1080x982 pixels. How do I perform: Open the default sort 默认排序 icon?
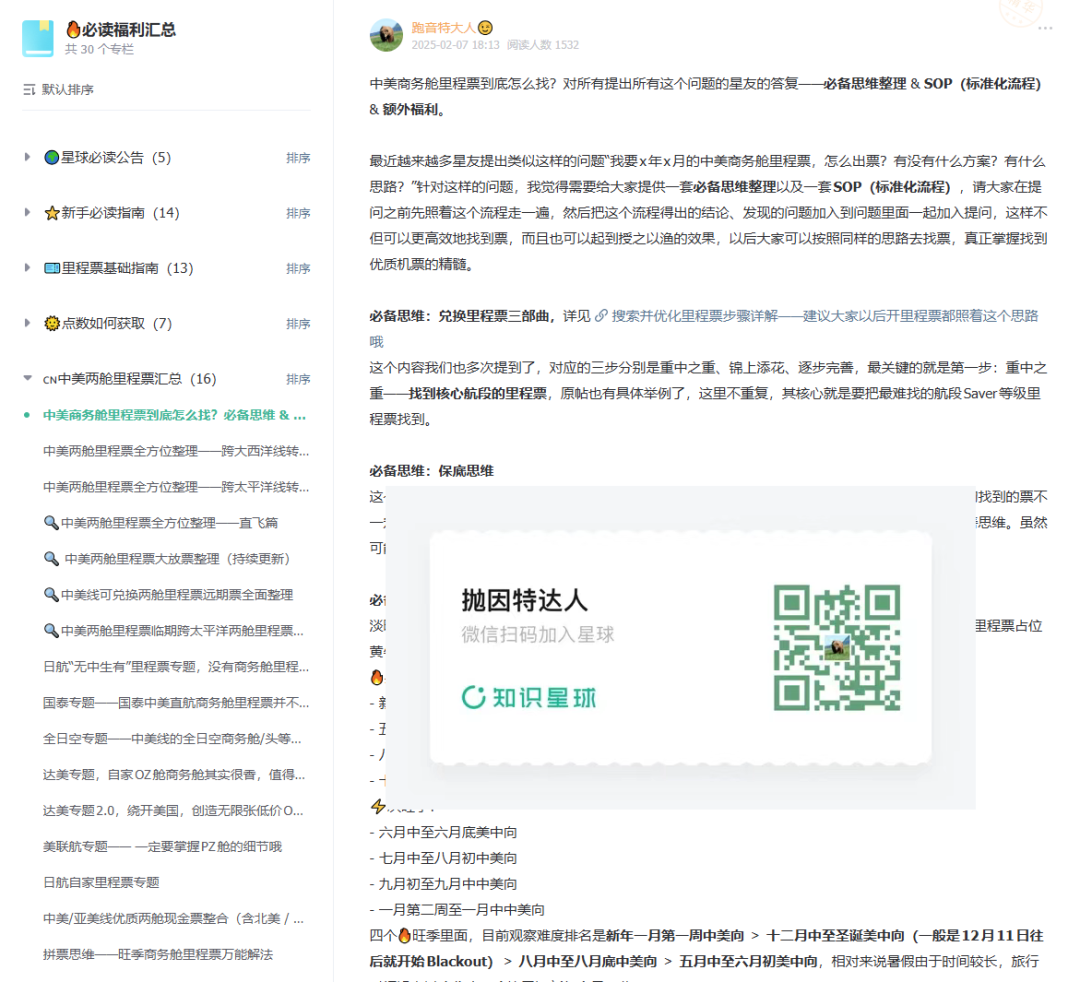(29, 90)
